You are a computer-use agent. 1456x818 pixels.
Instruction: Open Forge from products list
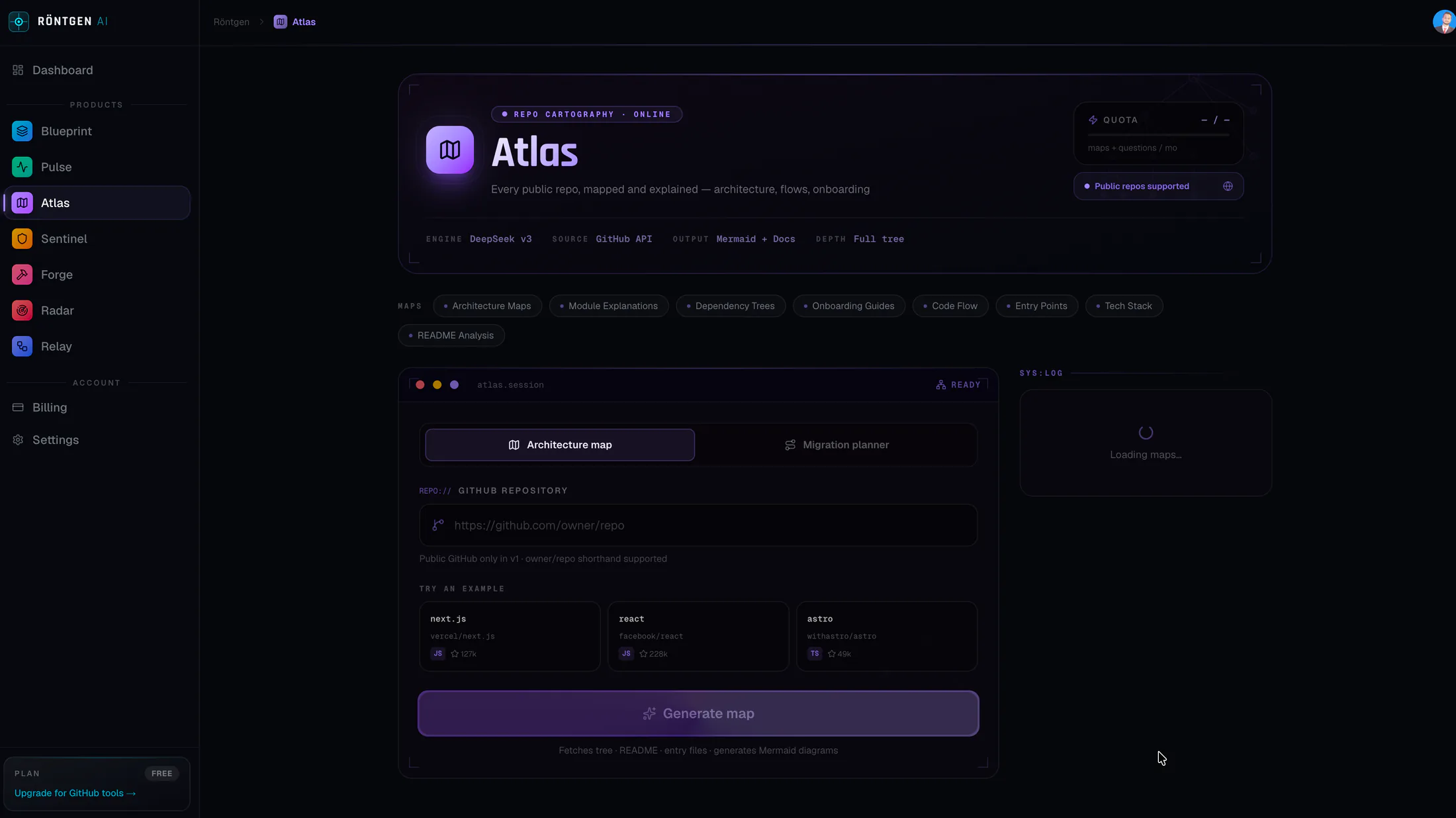[x=97, y=274]
